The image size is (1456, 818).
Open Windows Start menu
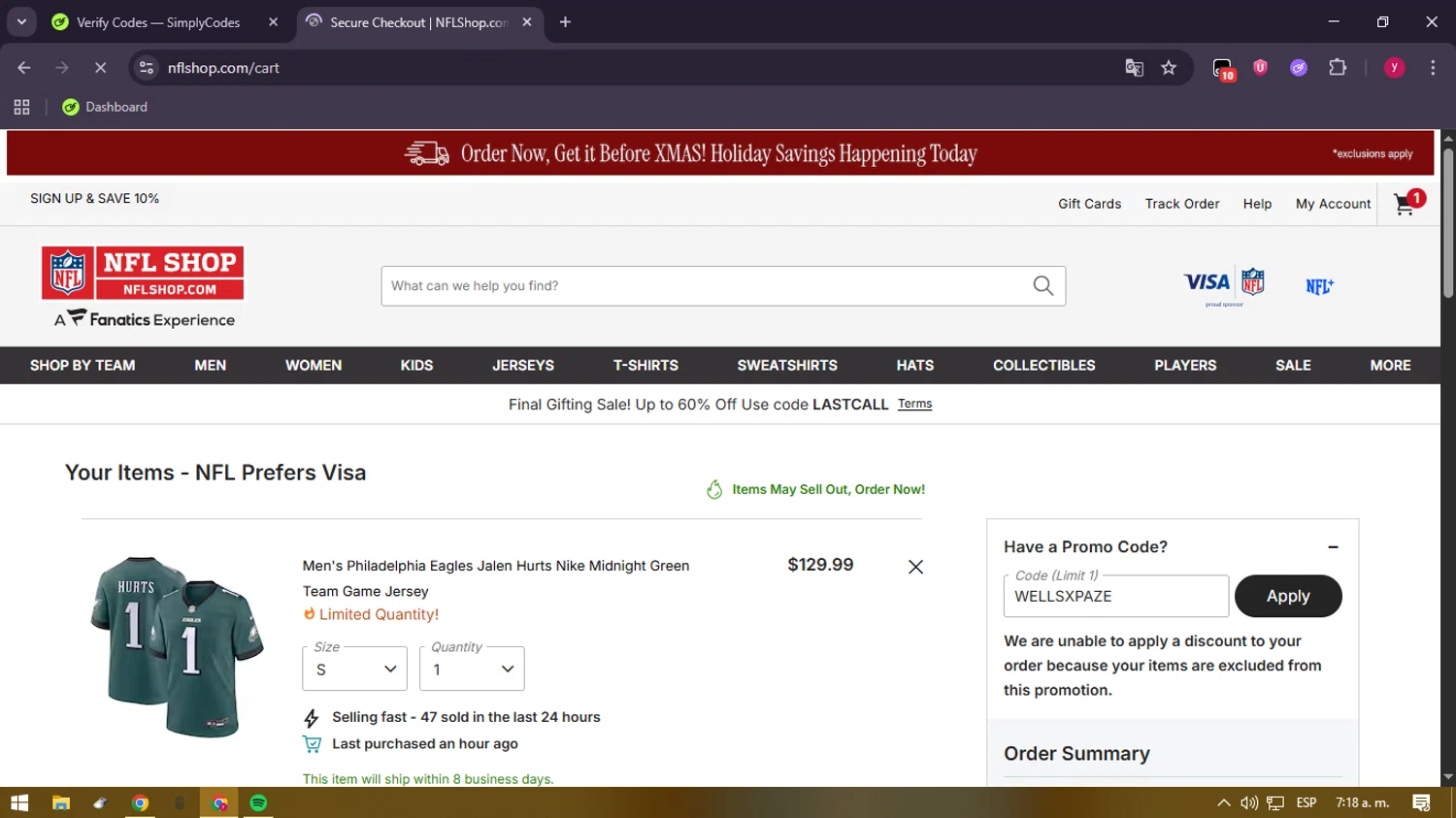(x=19, y=802)
